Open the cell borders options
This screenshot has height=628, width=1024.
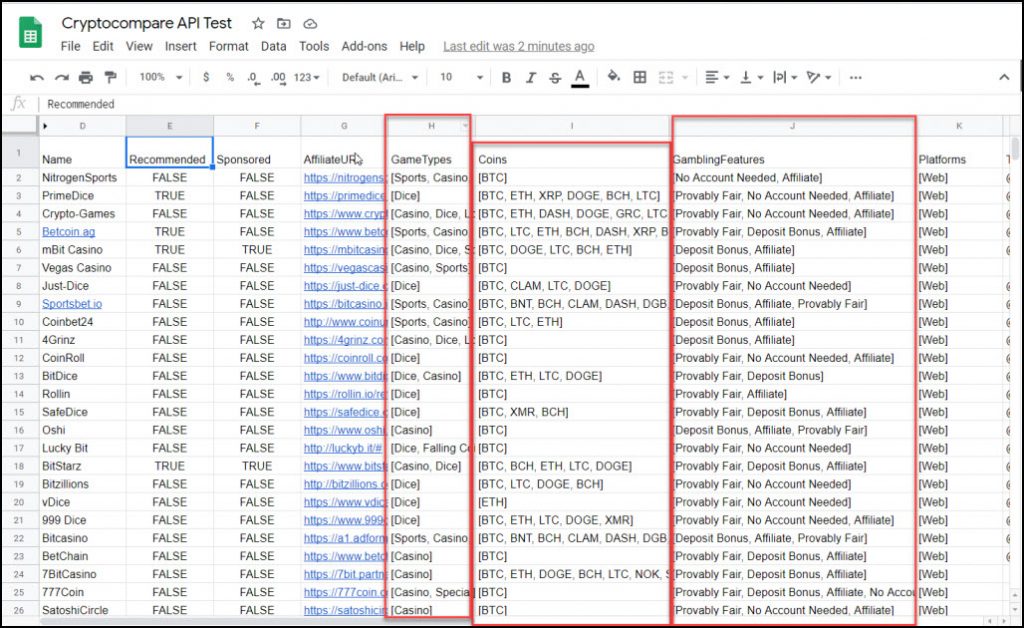(640, 78)
